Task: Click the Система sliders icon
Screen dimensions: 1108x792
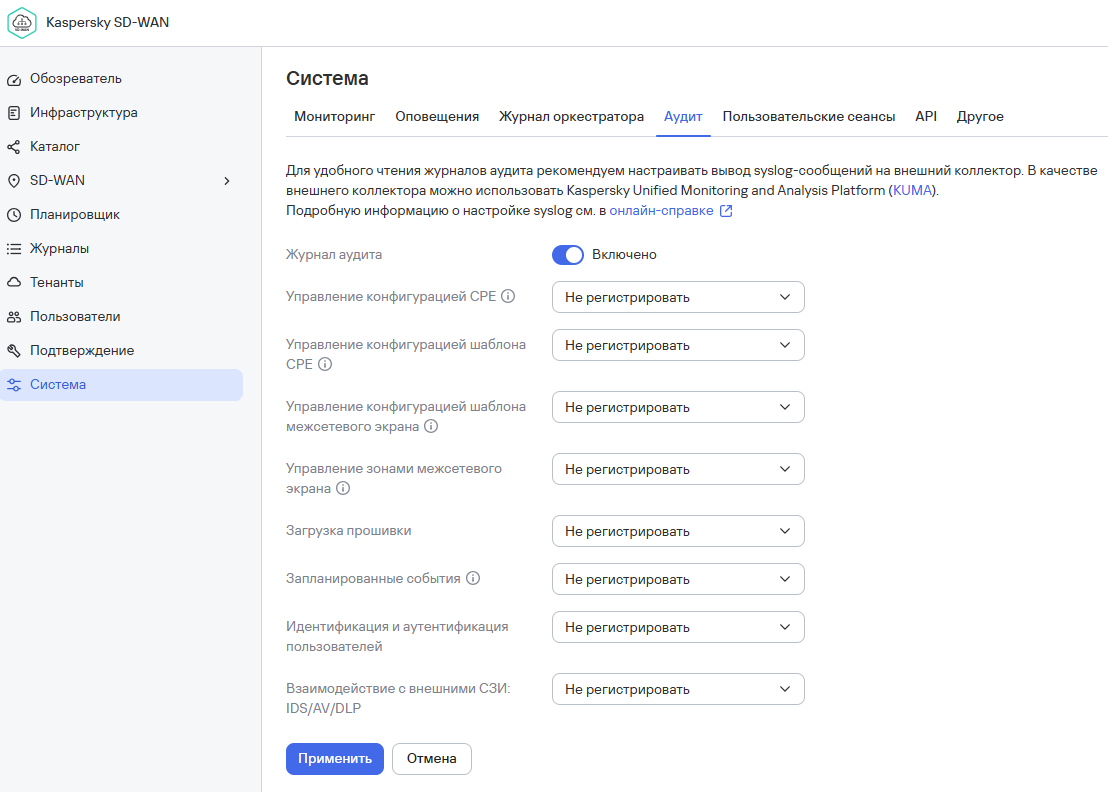Action: pyautogui.click(x=14, y=385)
